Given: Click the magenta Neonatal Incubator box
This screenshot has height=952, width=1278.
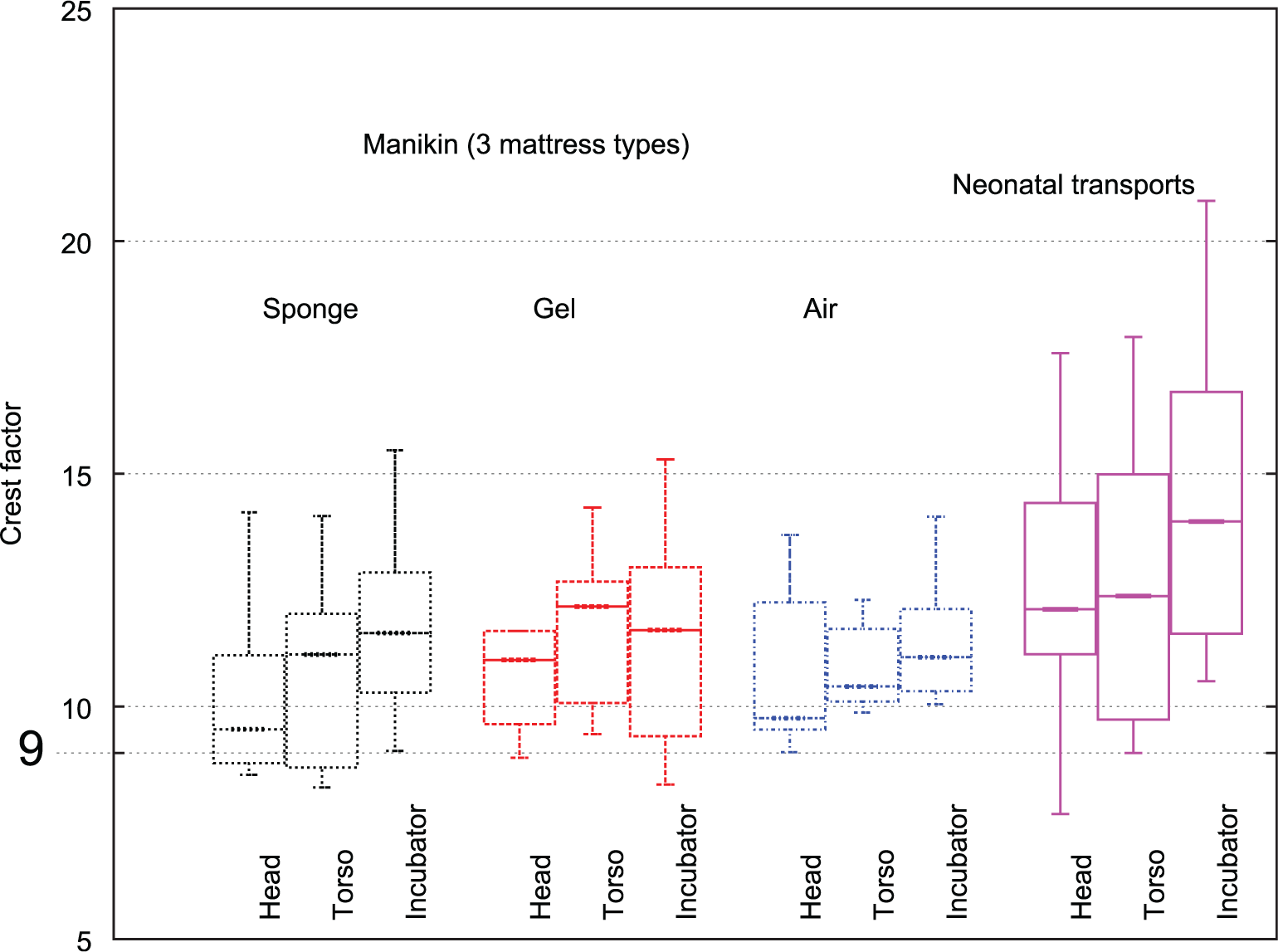Looking at the screenshot, I should (1206, 512).
